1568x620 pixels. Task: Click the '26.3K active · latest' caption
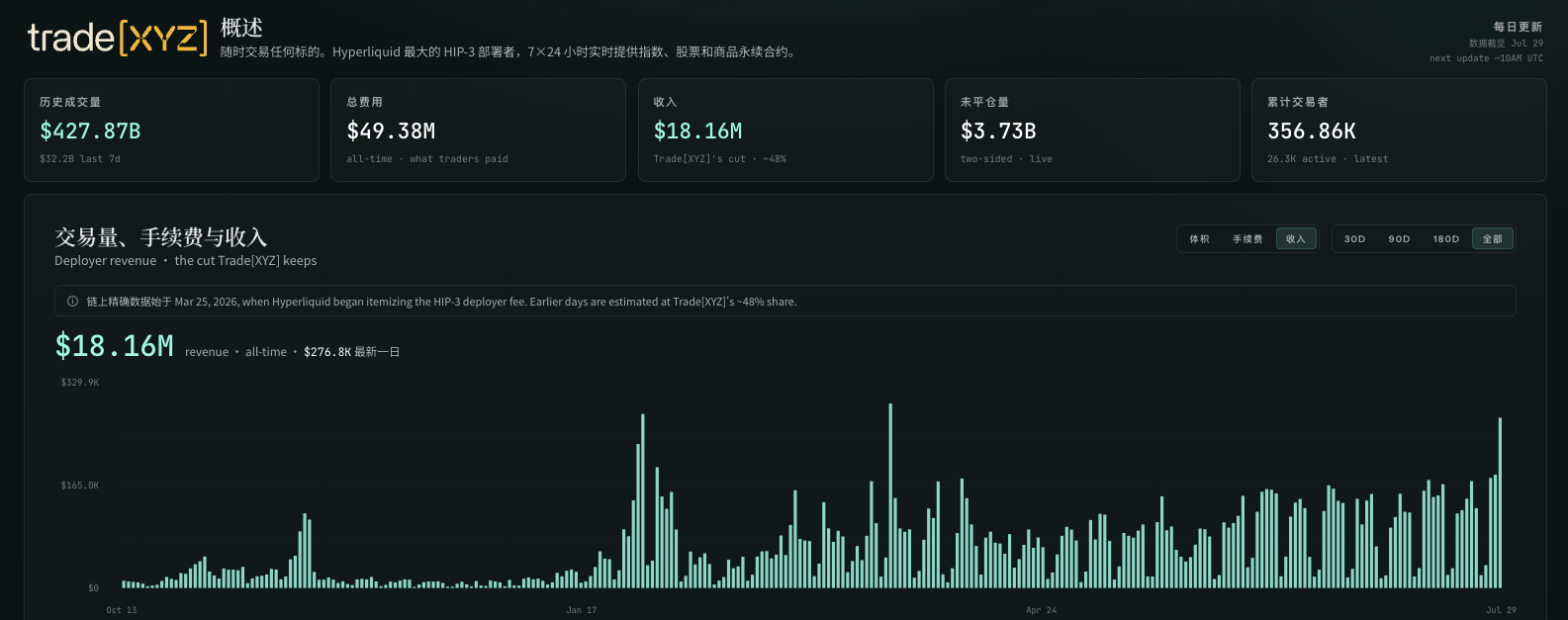(x=1328, y=158)
